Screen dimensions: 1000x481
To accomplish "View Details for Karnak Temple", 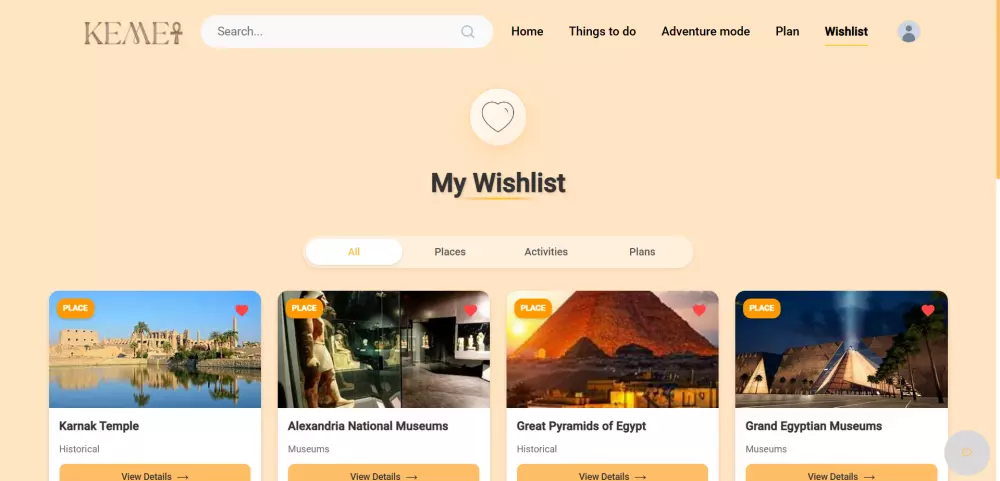I will 155,473.
